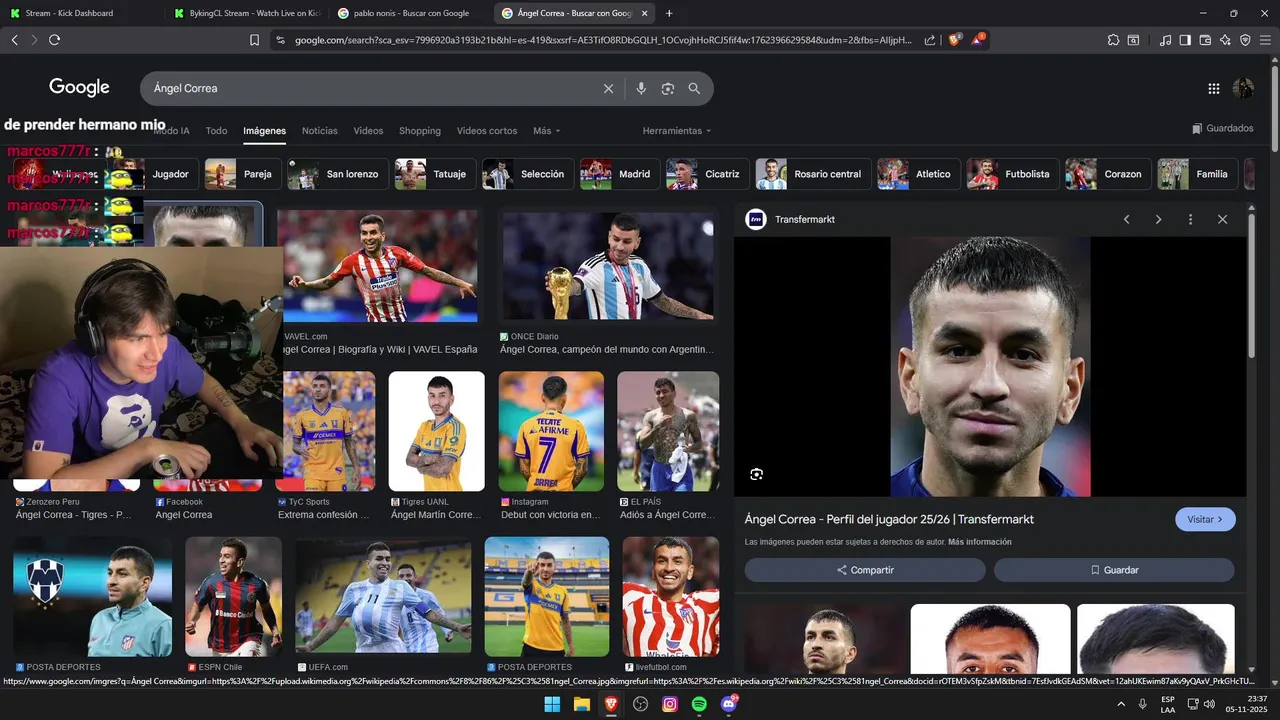The width and height of the screenshot is (1280, 720).
Task: Open the Tigres UANL image result
Action: [x=436, y=431]
